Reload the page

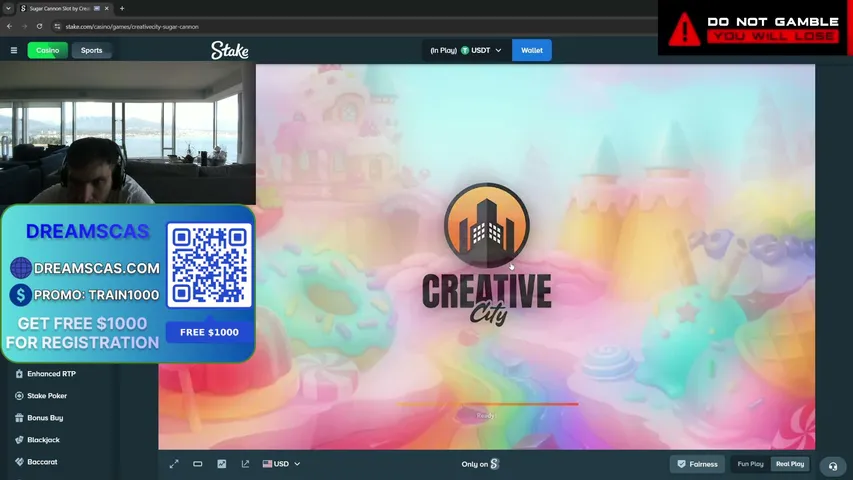pos(39,26)
